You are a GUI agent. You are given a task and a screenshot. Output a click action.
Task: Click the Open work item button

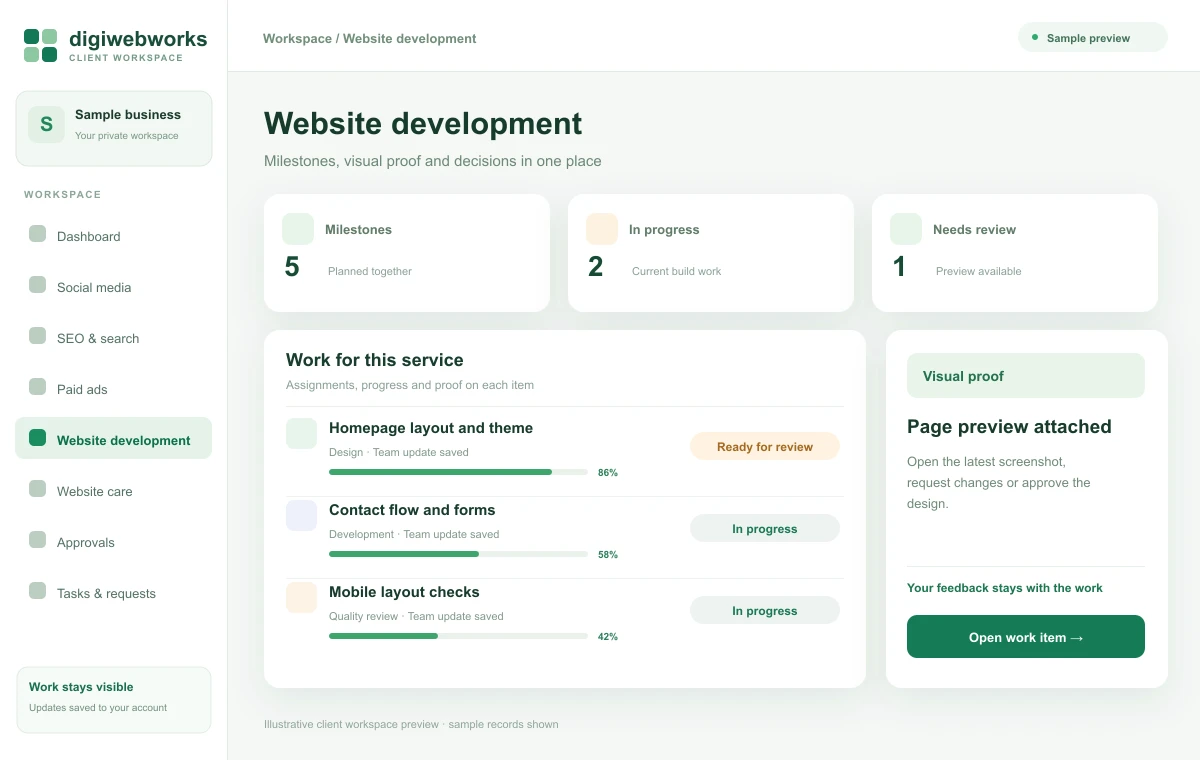point(1026,637)
